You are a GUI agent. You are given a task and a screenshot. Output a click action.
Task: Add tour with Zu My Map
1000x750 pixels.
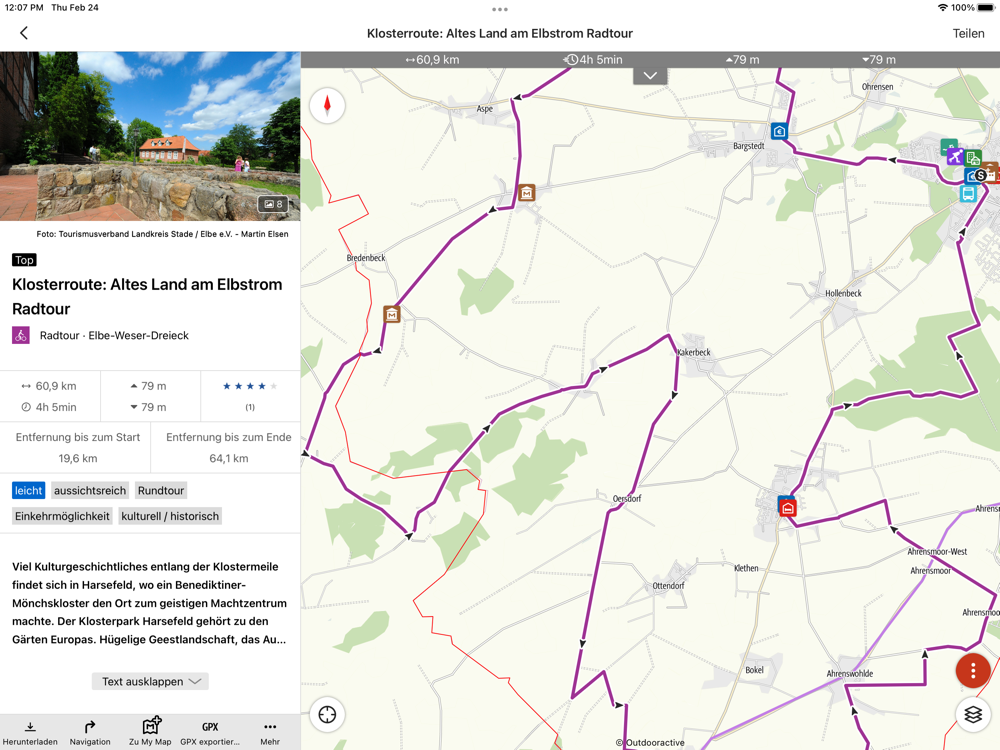150,732
